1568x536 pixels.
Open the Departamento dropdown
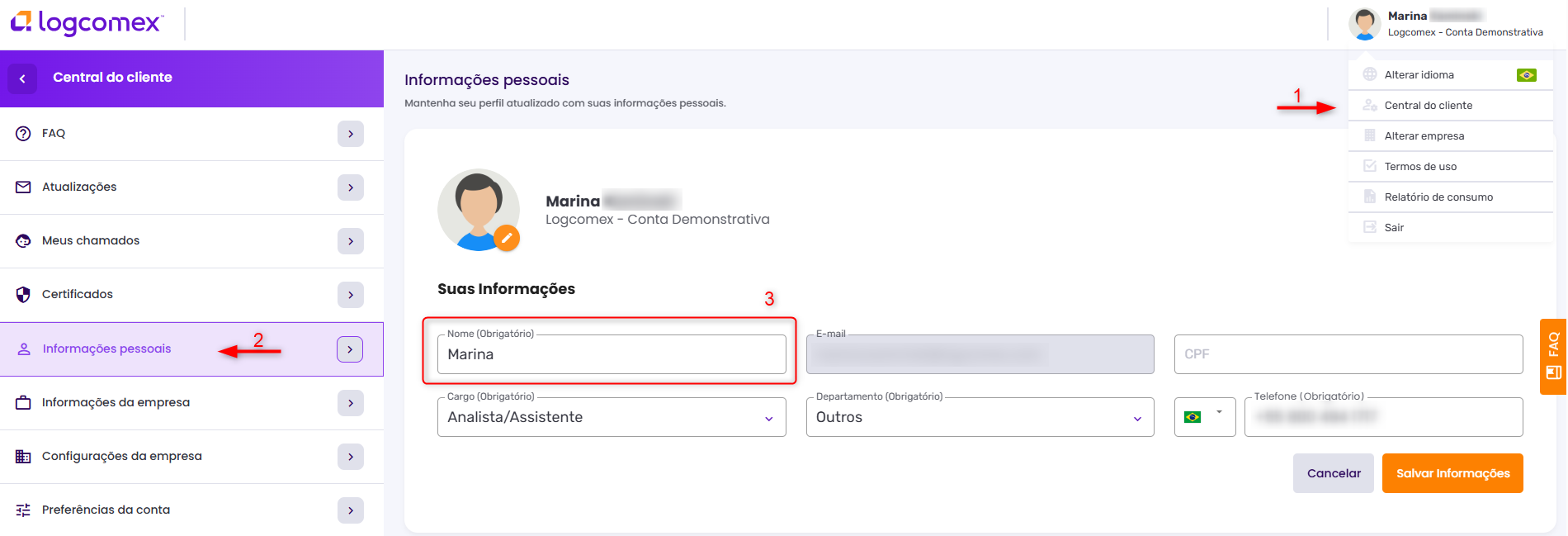pyautogui.click(x=980, y=417)
